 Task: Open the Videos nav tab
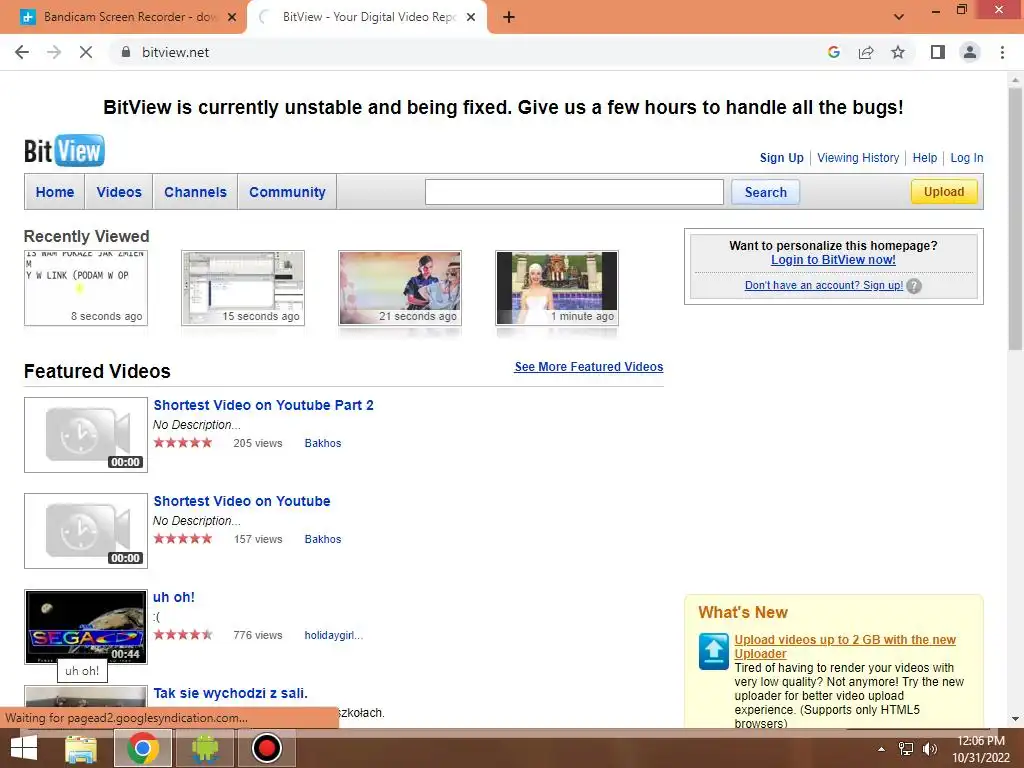point(119,192)
